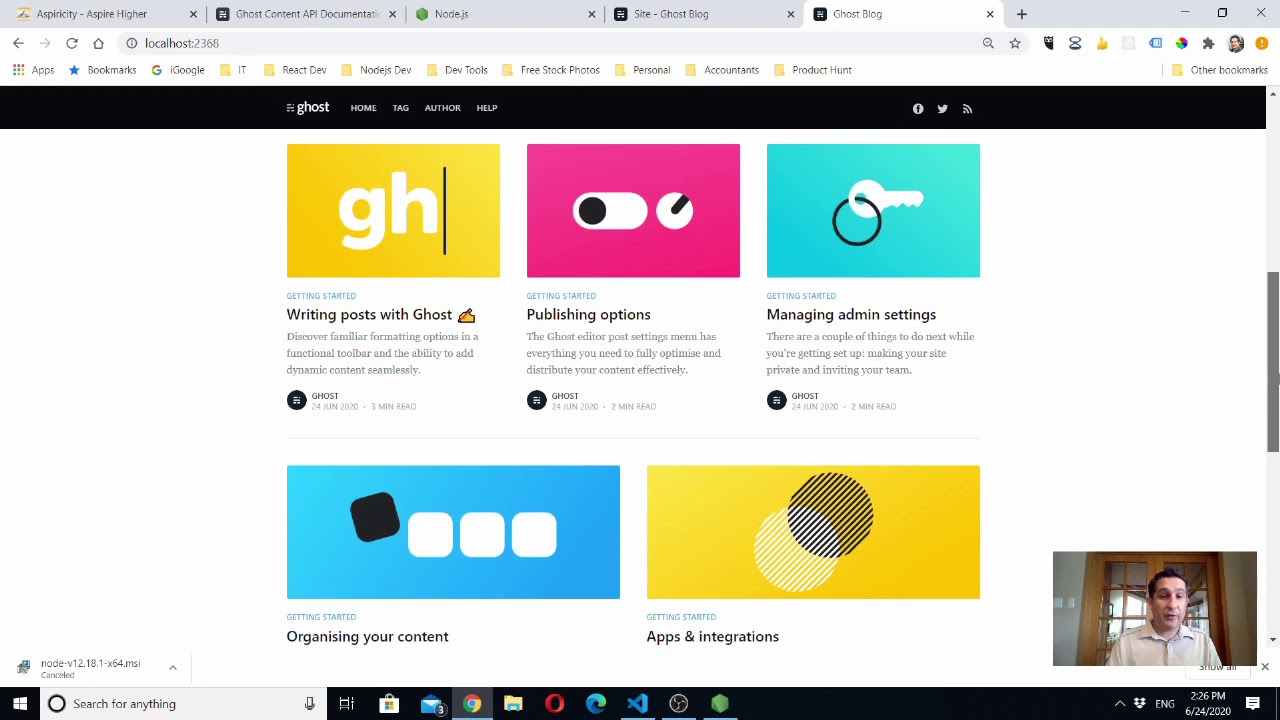Click the pink toggle-switch post thumbnail
Viewport: 1280px width, 720px height.
pos(633,211)
